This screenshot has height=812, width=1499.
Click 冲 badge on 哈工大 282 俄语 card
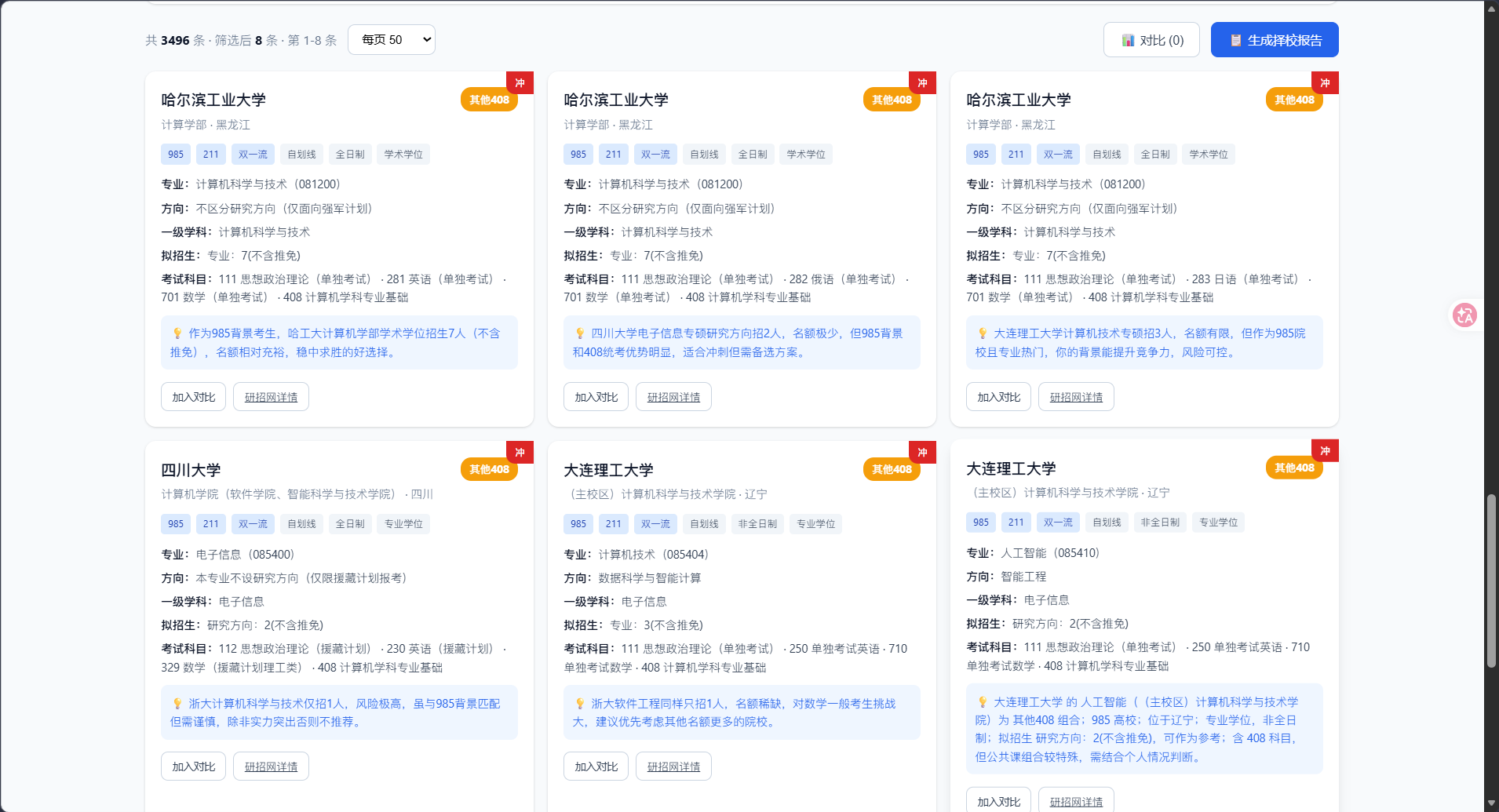(922, 82)
